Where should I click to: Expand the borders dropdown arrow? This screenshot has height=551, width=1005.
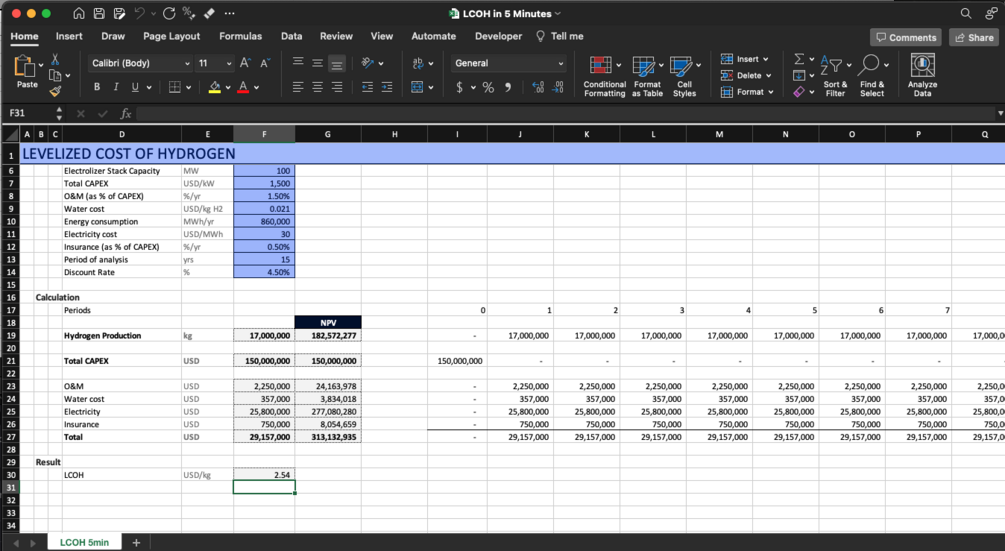188,88
